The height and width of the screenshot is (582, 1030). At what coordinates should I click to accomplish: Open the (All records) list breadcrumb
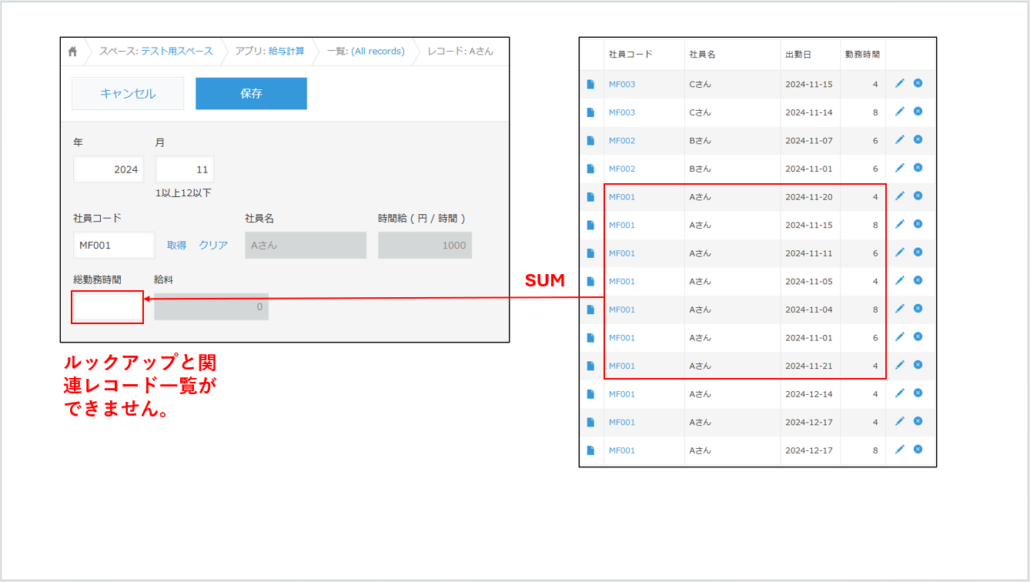click(377, 51)
